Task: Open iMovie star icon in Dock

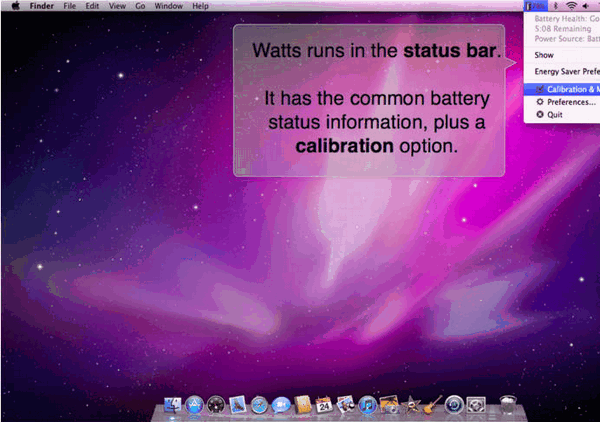Action: (411, 405)
